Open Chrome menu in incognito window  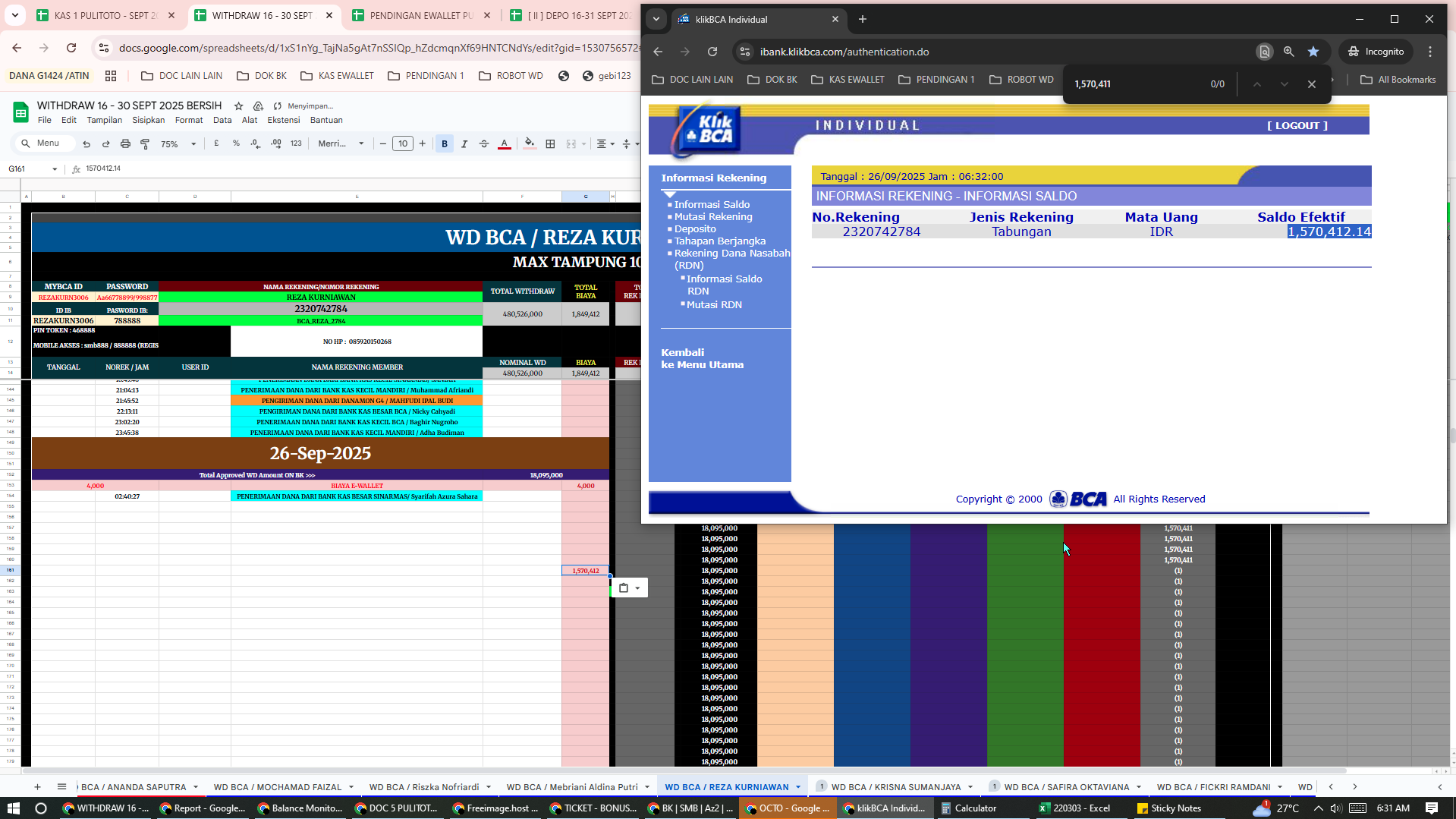[x=1430, y=52]
